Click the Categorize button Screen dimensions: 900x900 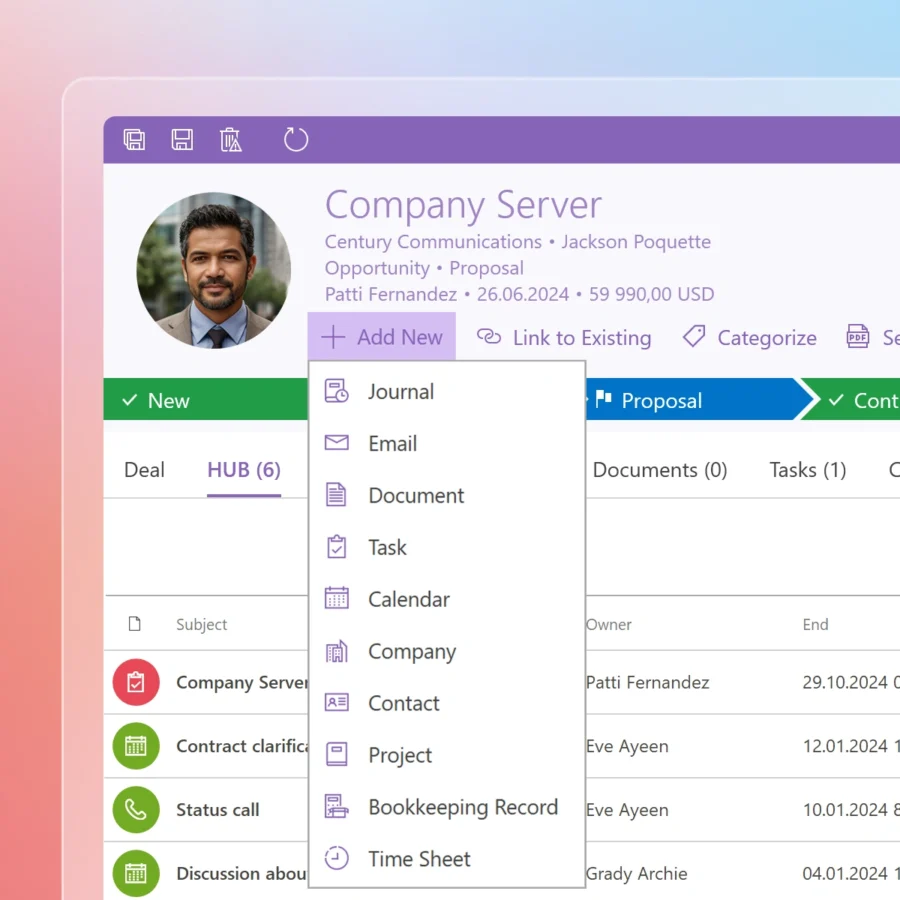[750, 338]
